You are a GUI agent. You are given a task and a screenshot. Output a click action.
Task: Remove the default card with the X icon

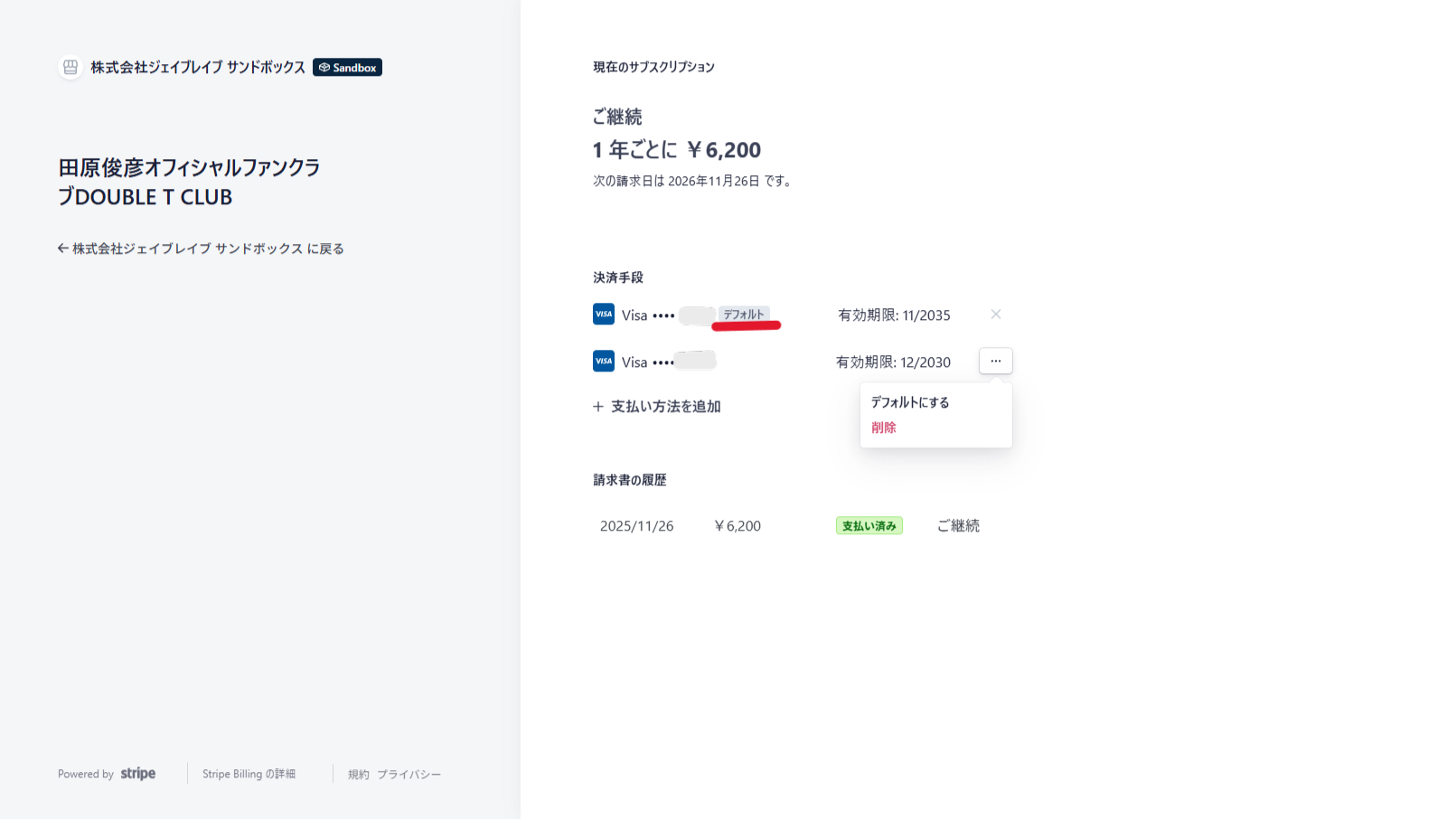point(995,315)
